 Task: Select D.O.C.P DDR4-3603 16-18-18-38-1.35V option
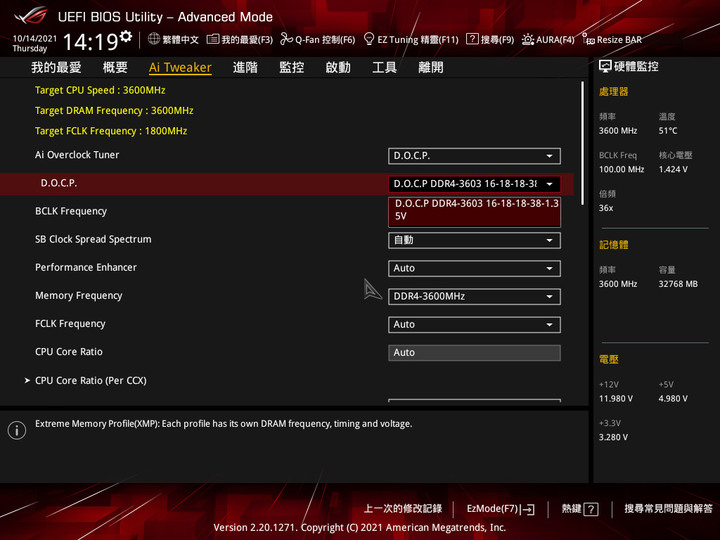(x=474, y=212)
